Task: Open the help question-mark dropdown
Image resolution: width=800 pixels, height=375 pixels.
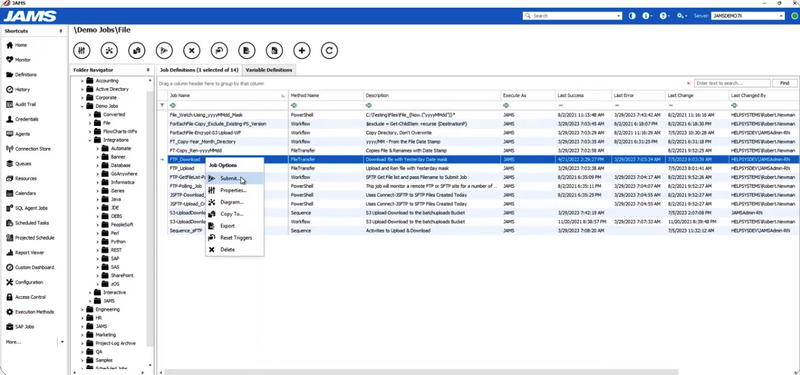Action: click(x=664, y=16)
